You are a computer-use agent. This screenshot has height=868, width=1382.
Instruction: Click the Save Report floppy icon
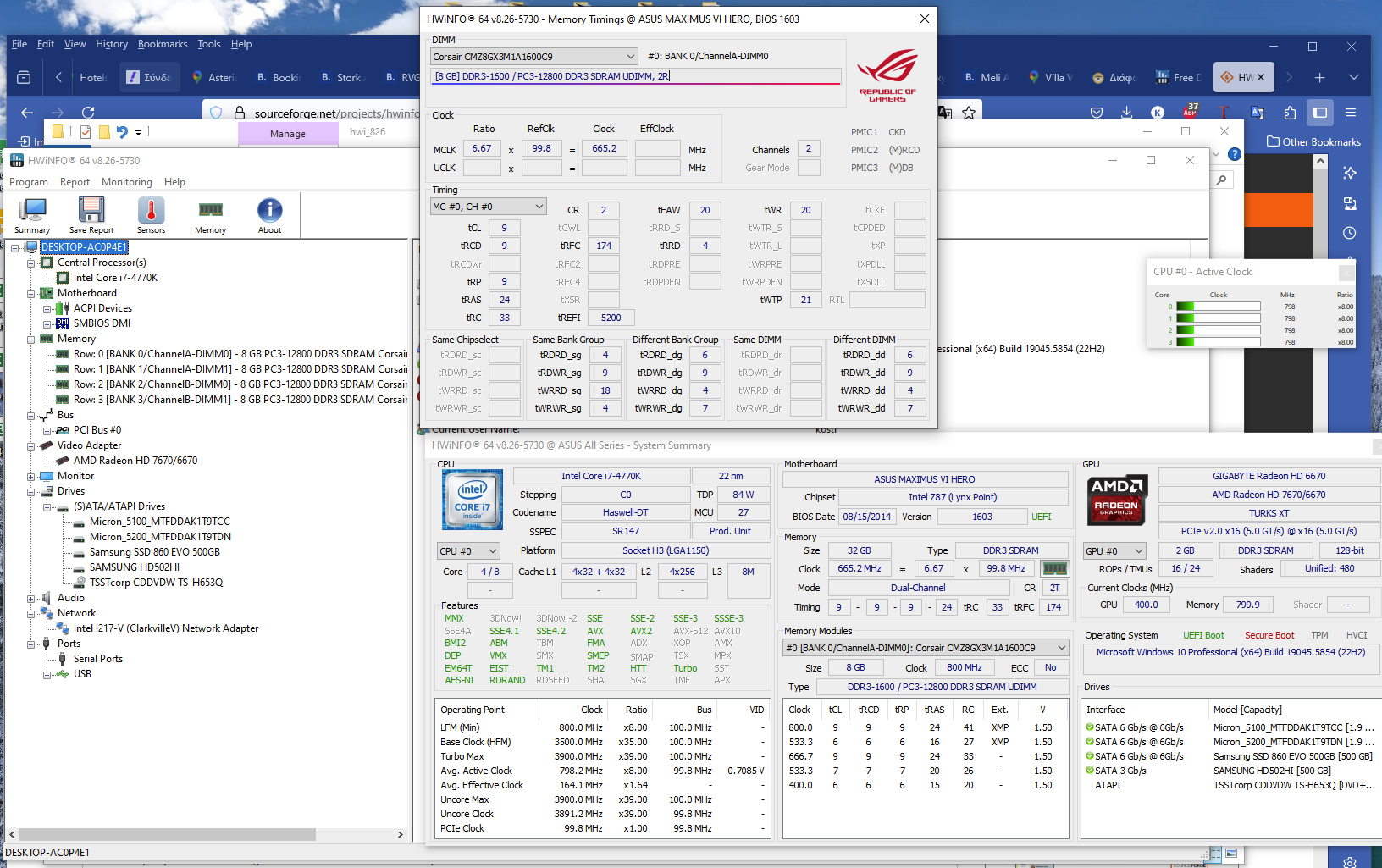click(91, 215)
